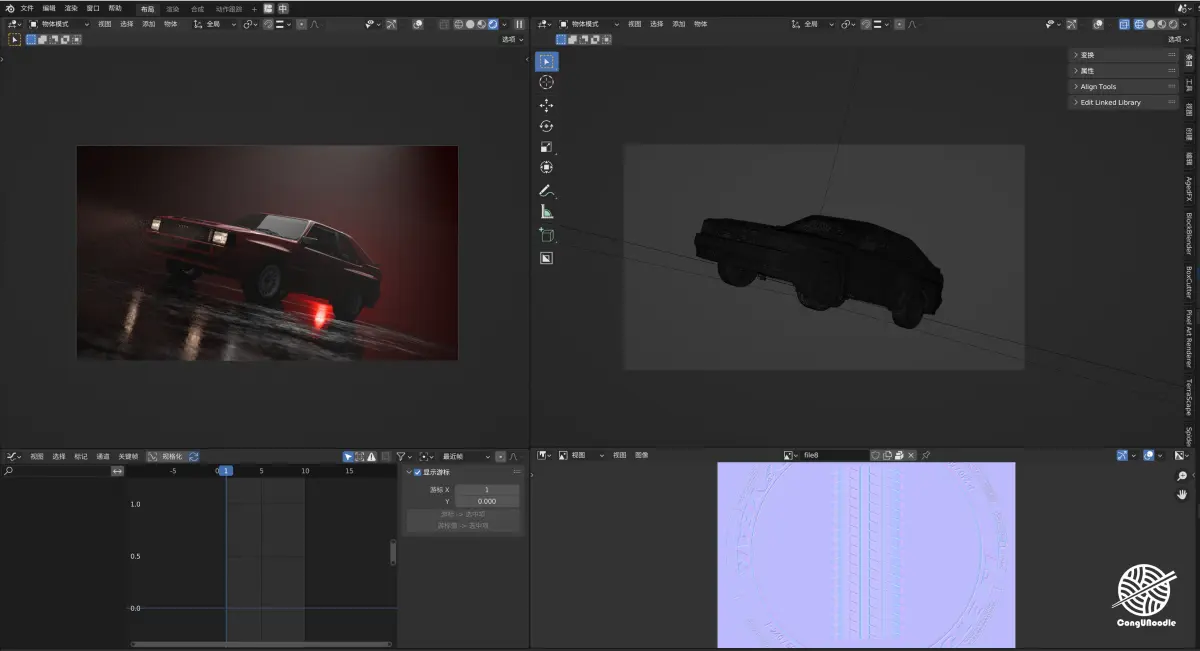Open 图像 menu in image editor
This screenshot has height=651, width=1200.
pyautogui.click(x=642, y=455)
